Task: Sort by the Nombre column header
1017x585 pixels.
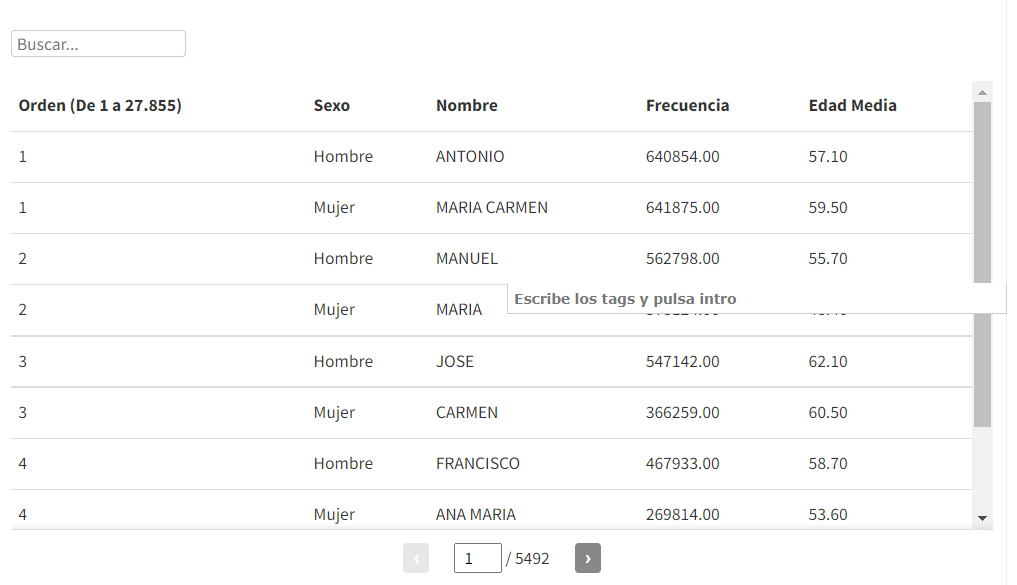Action: click(467, 105)
